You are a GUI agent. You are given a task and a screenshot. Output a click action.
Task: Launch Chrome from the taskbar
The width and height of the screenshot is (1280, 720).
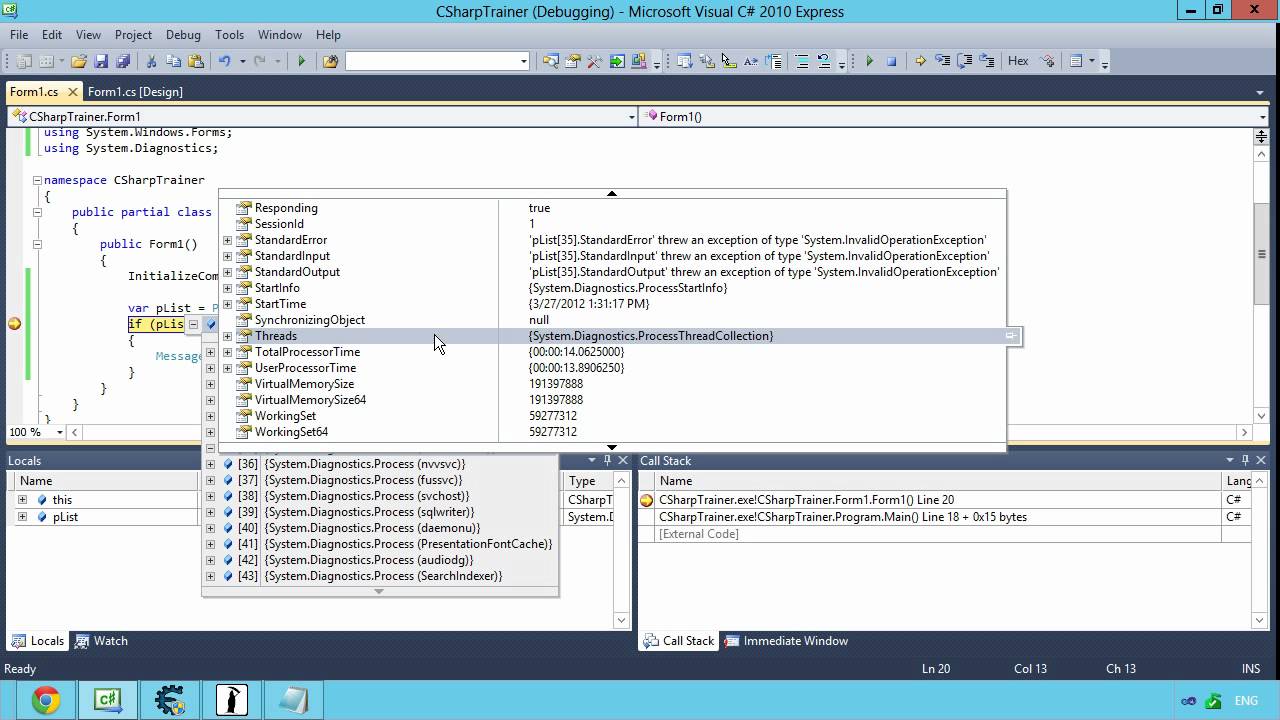[45, 700]
